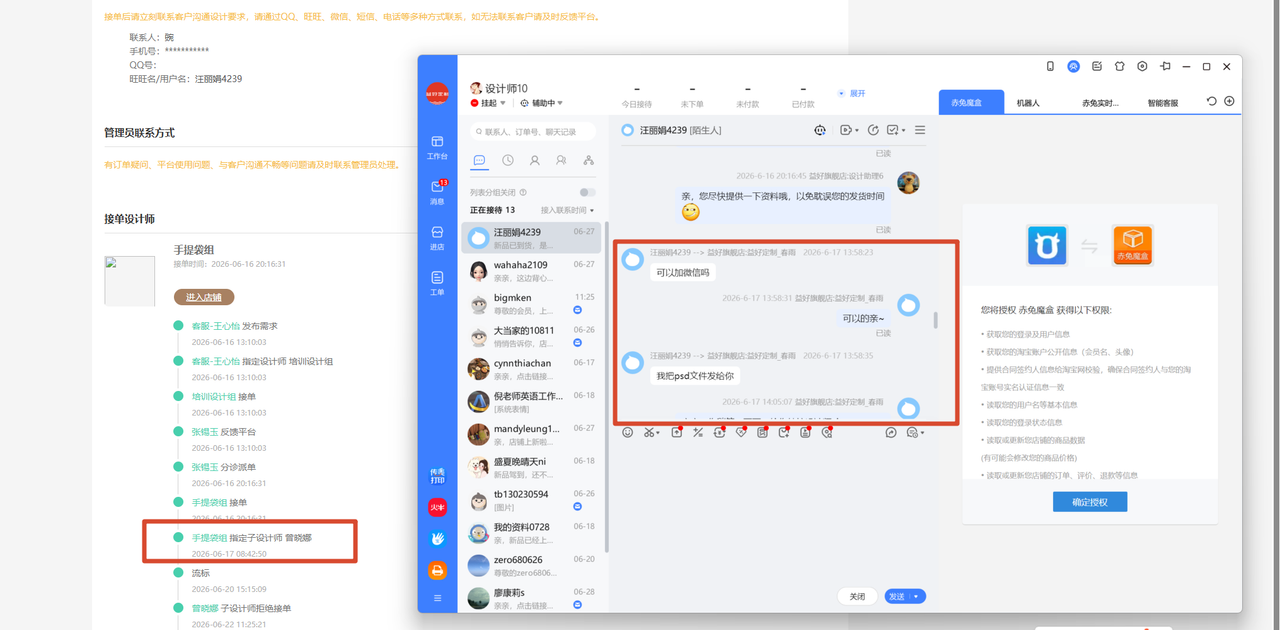Click the robot assistant icon in chat header
Screen dimensions: 1280x630
[x=820, y=130]
